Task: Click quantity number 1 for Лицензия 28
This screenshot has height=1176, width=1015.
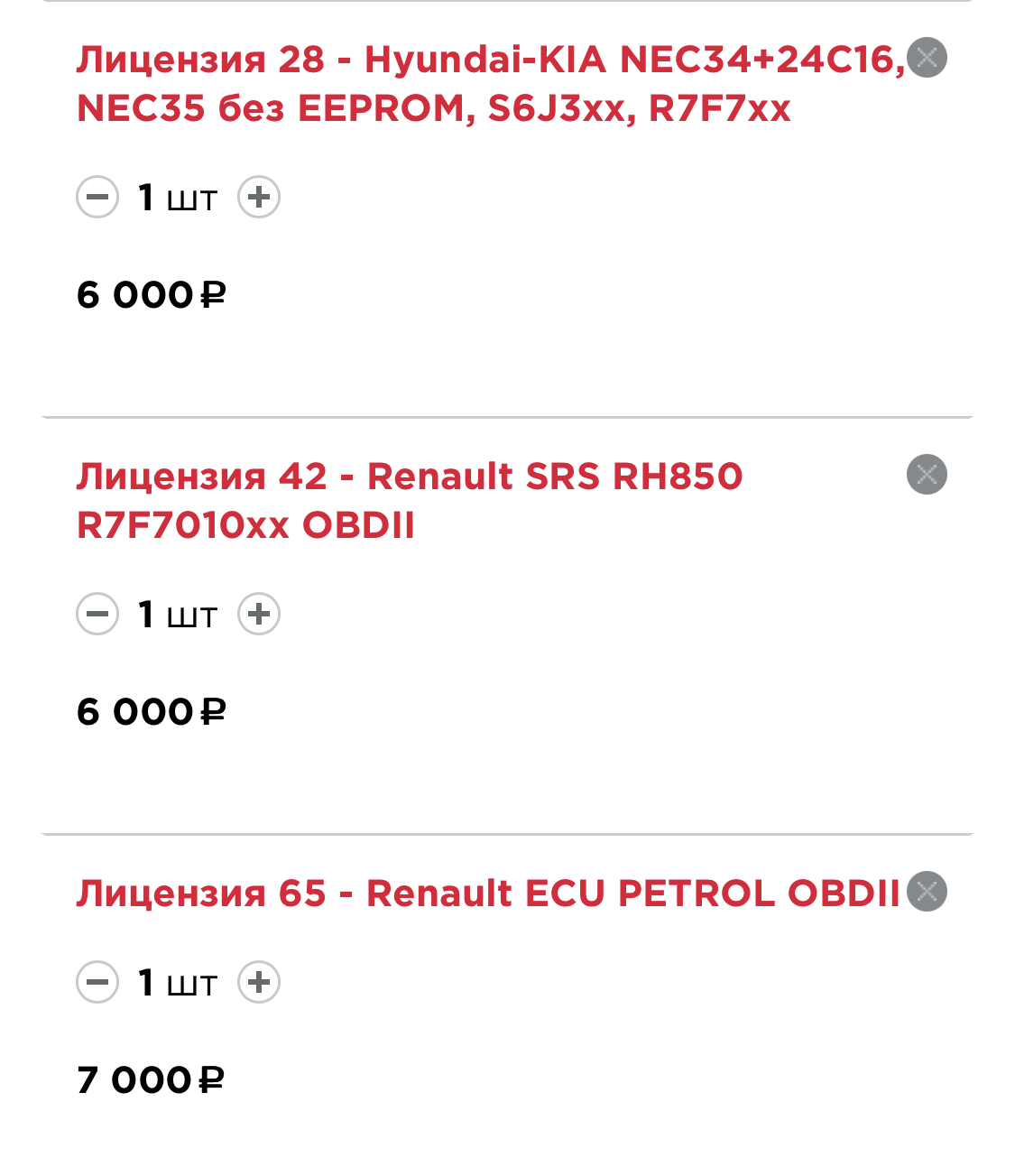Action: pos(146,198)
